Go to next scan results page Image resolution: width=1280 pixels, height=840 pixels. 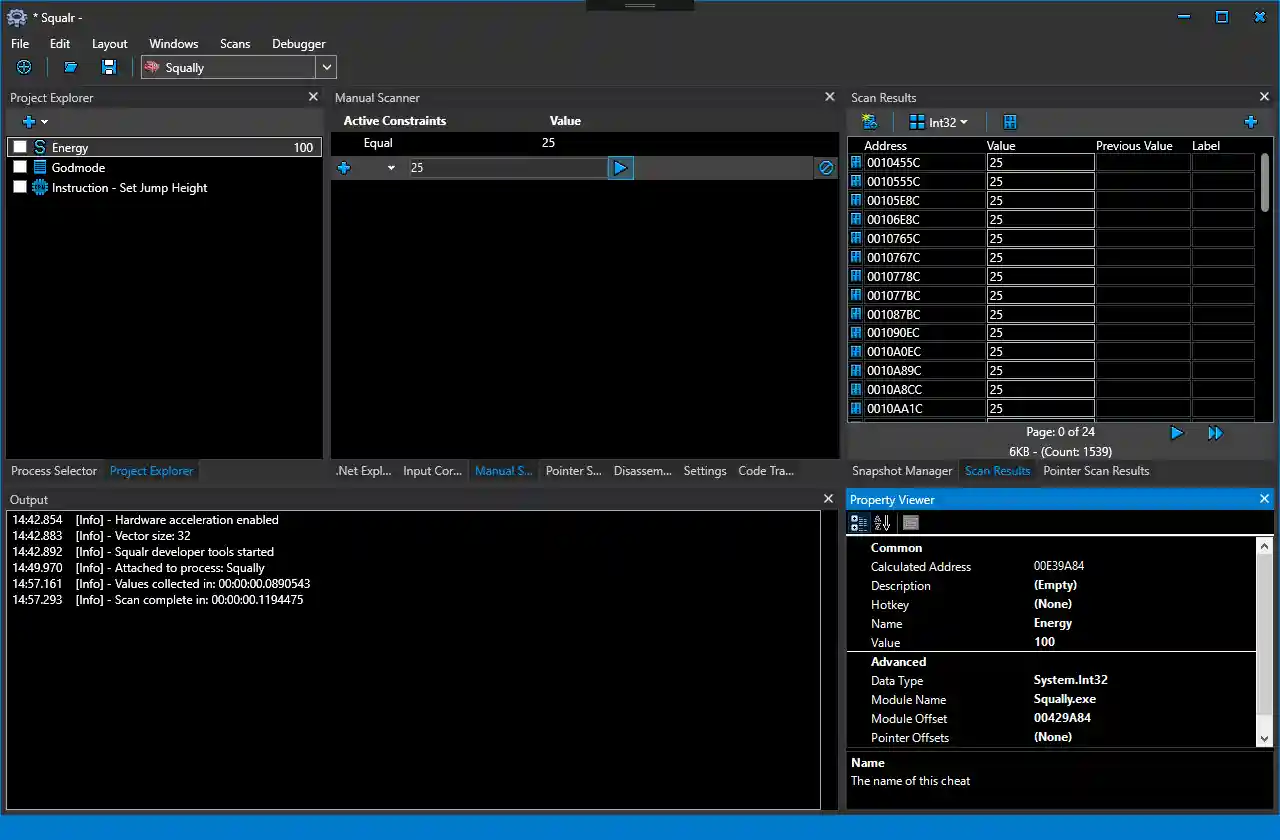coord(1177,433)
